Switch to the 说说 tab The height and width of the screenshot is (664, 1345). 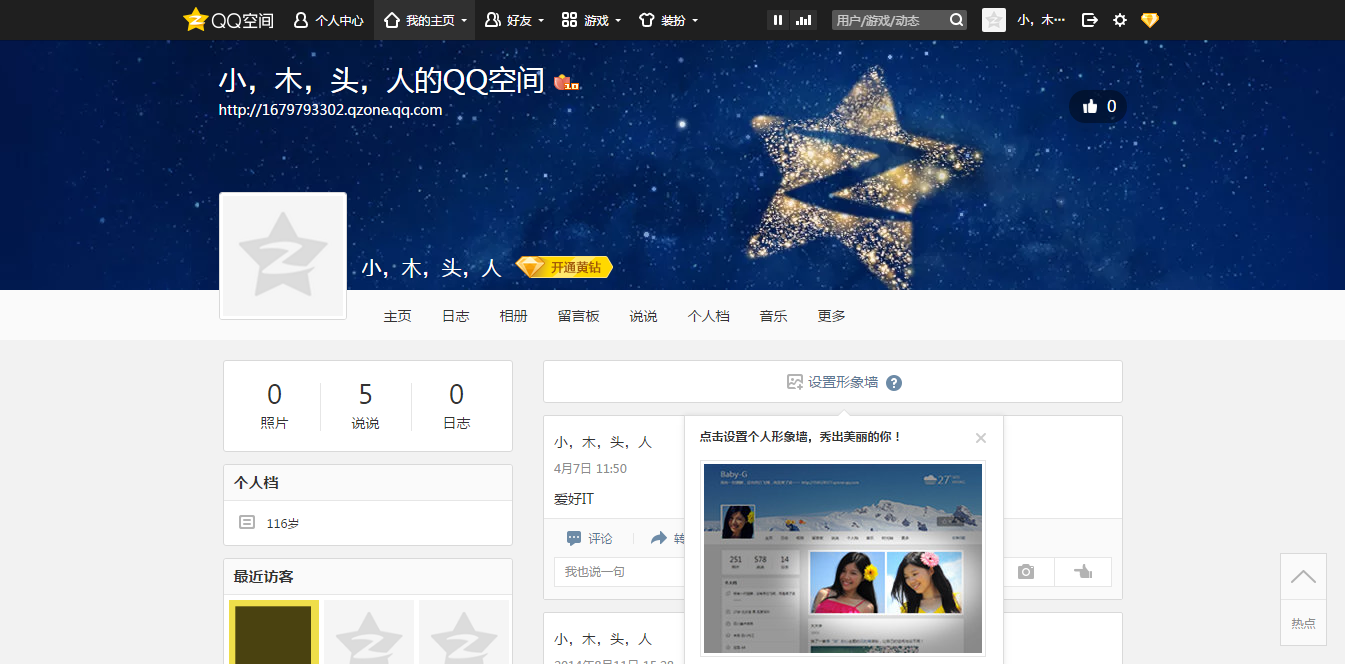(643, 316)
